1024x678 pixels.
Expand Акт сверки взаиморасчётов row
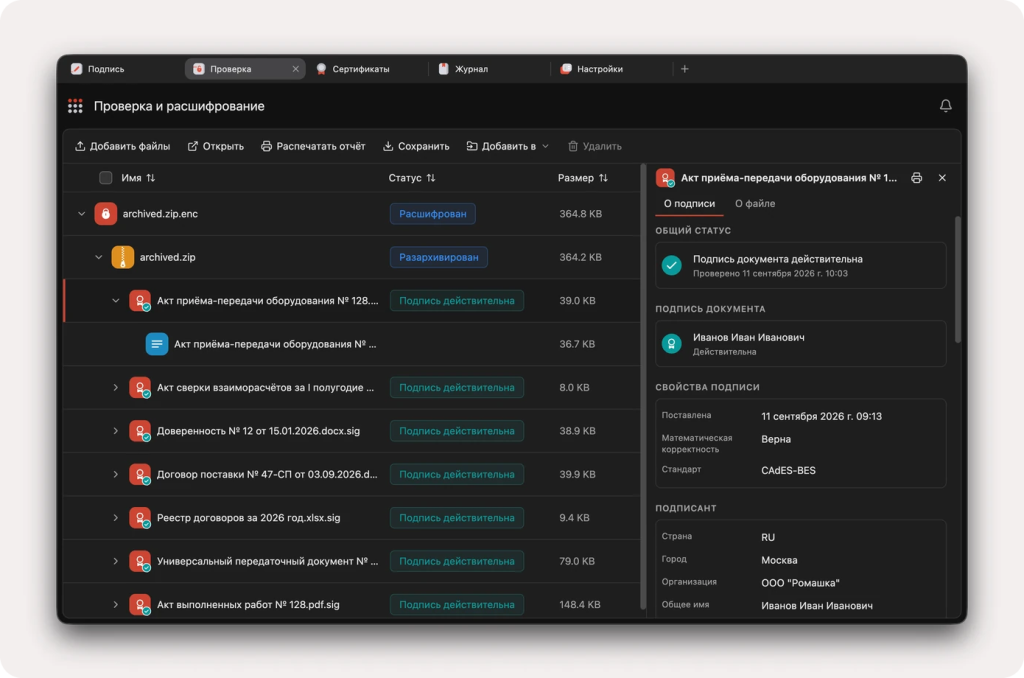[116, 387]
